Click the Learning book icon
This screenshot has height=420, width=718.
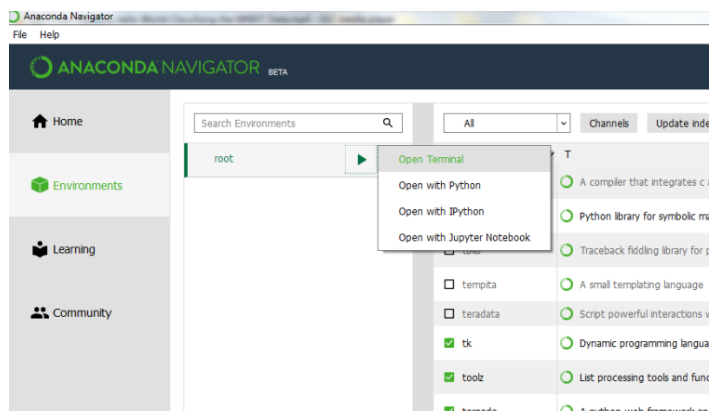(40, 249)
